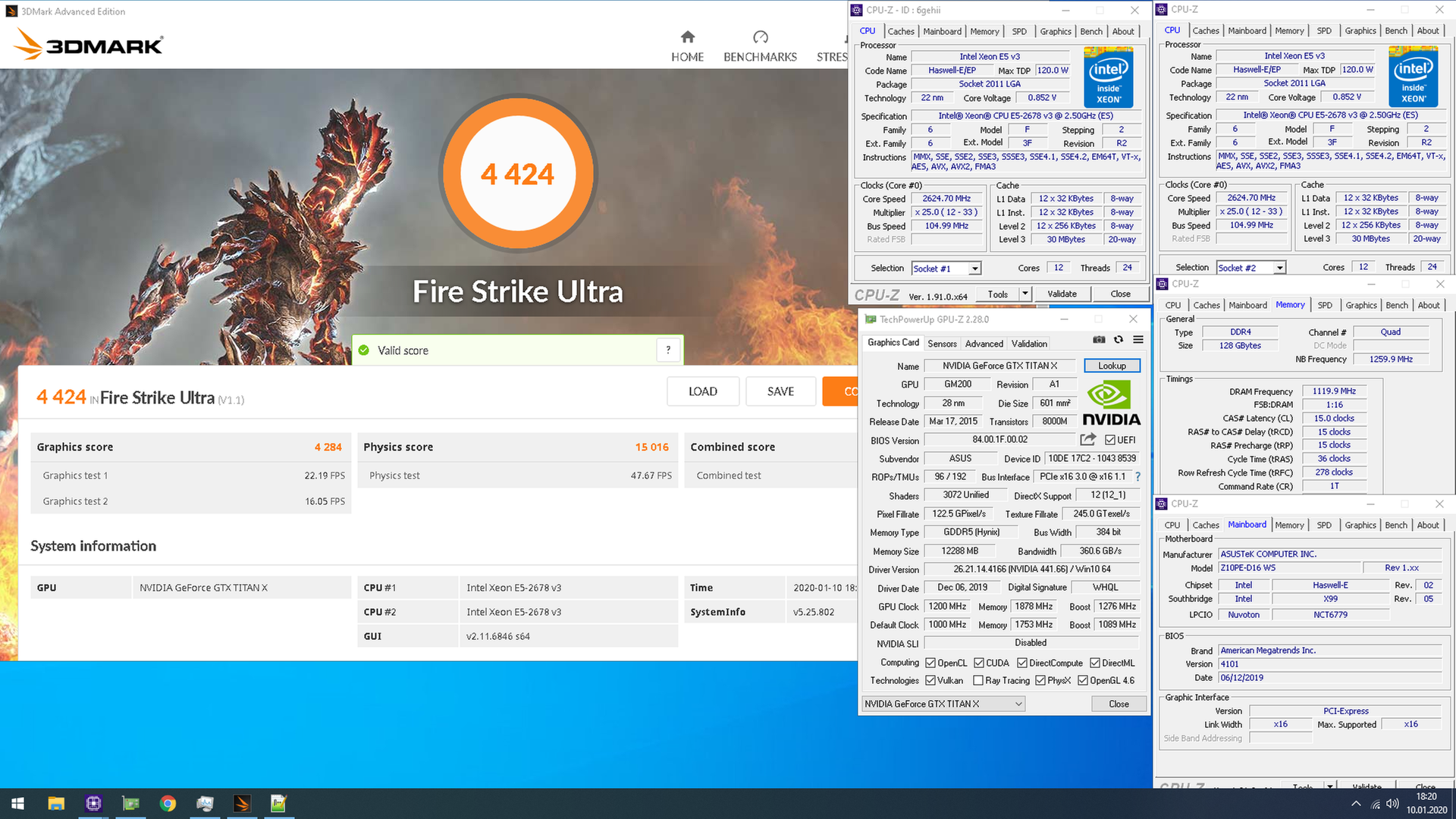Screen dimensions: 1456x819
Task: Click Tools button in CPU-Z
Action: pos(997,293)
